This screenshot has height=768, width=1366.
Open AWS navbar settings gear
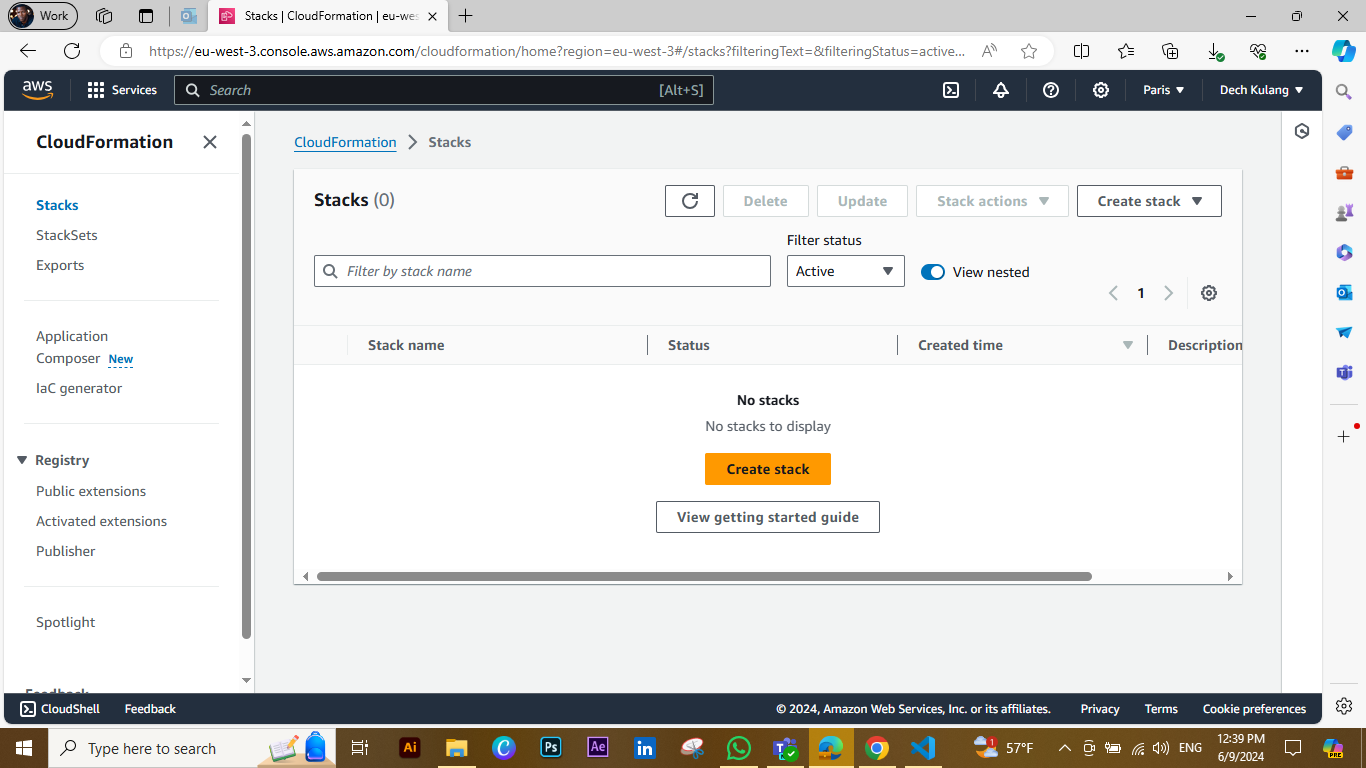pos(1101,90)
